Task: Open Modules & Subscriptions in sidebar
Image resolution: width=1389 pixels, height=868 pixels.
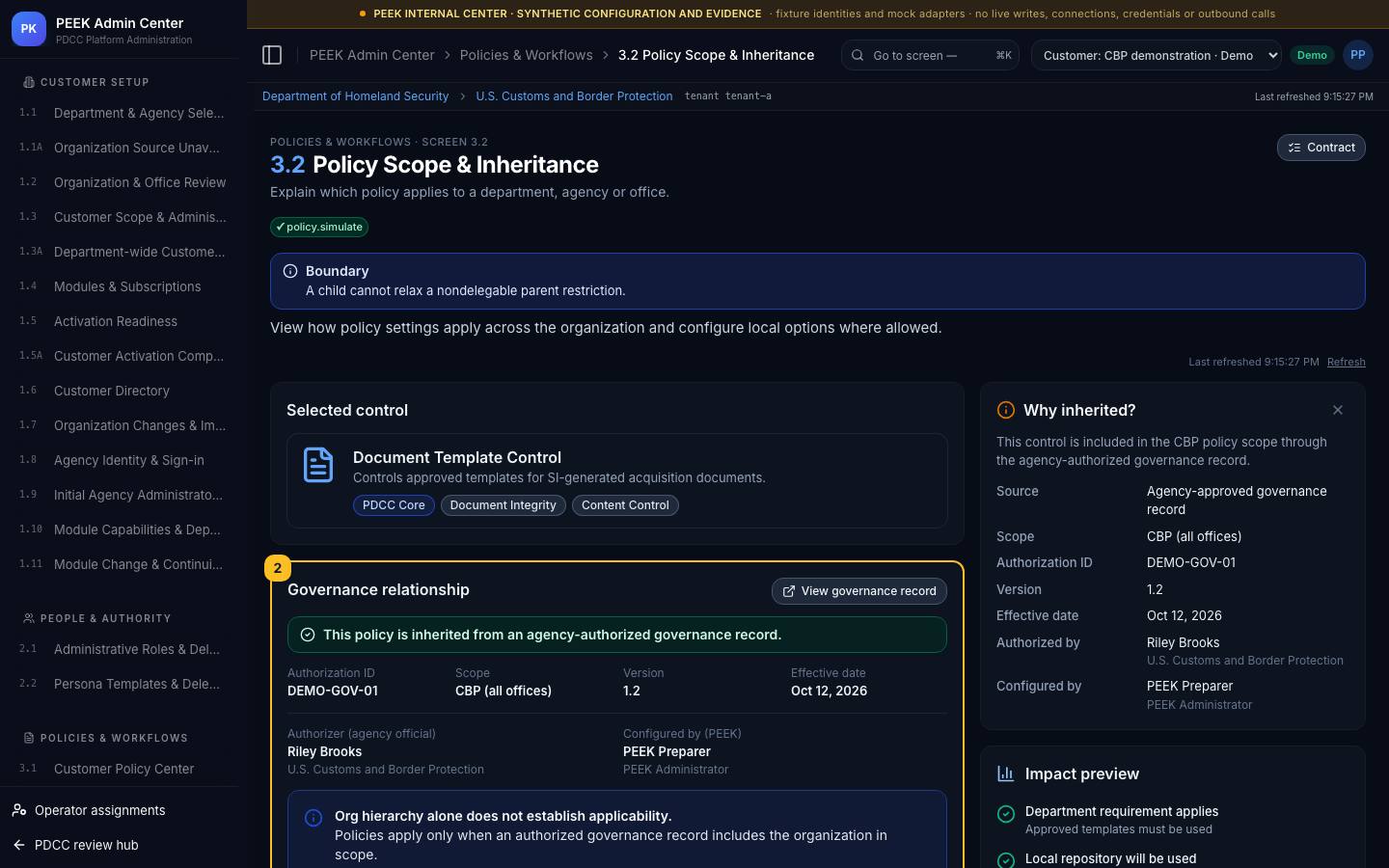Action: tap(123, 286)
